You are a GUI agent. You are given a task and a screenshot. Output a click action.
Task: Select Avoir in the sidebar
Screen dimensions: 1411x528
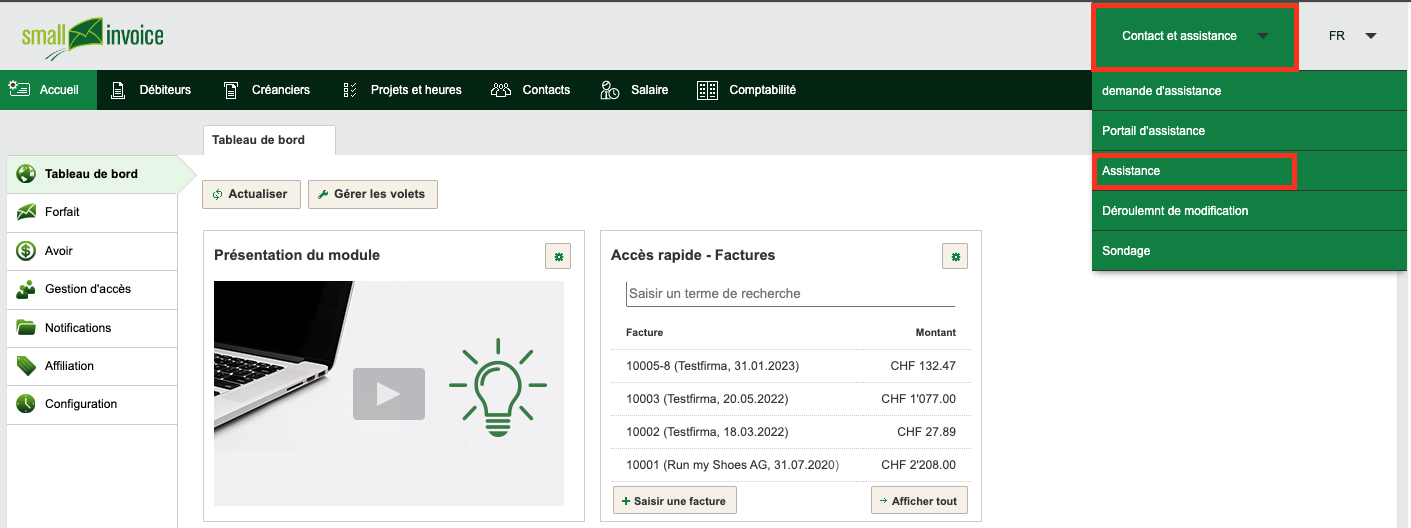[92, 251]
